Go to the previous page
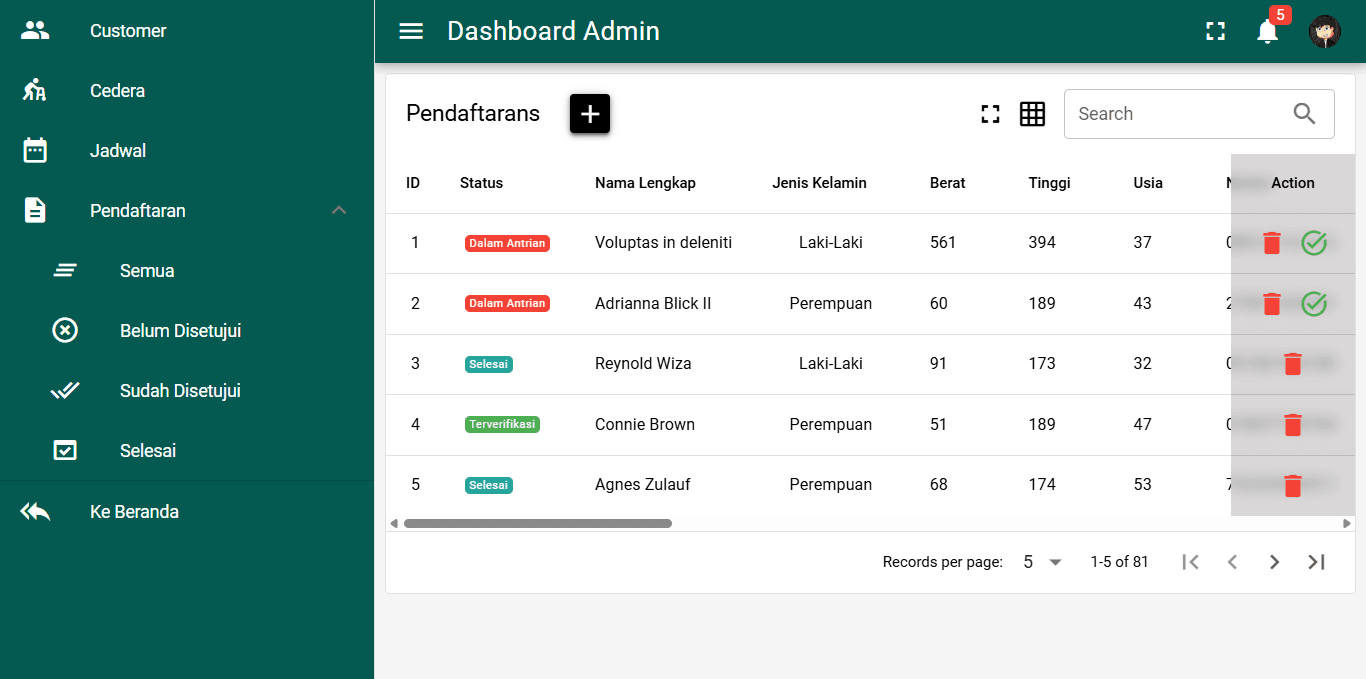 (x=1232, y=562)
